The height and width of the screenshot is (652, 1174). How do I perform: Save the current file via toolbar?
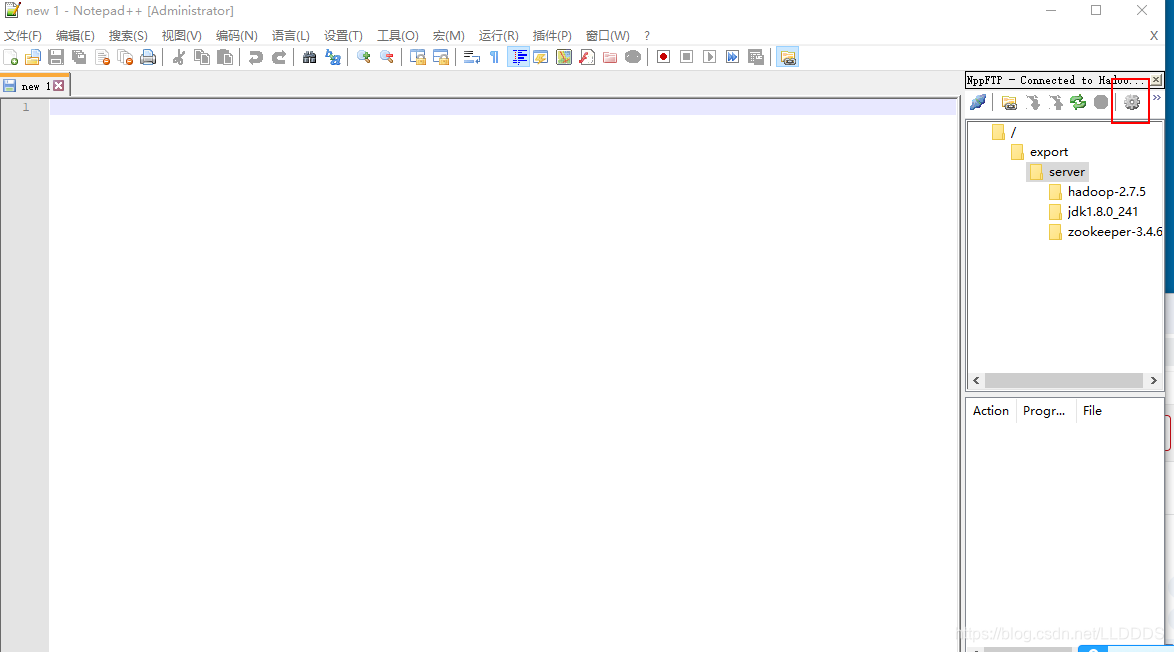[55, 57]
